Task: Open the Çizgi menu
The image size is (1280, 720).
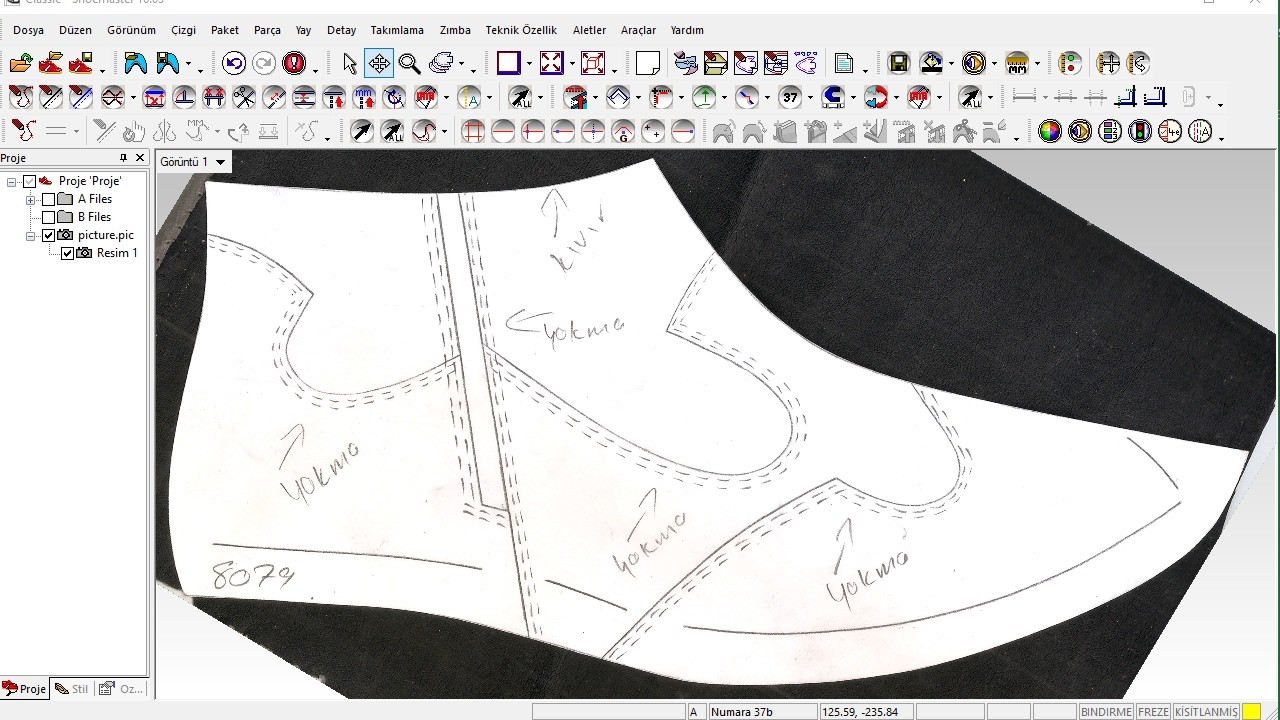Action: (x=183, y=30)
